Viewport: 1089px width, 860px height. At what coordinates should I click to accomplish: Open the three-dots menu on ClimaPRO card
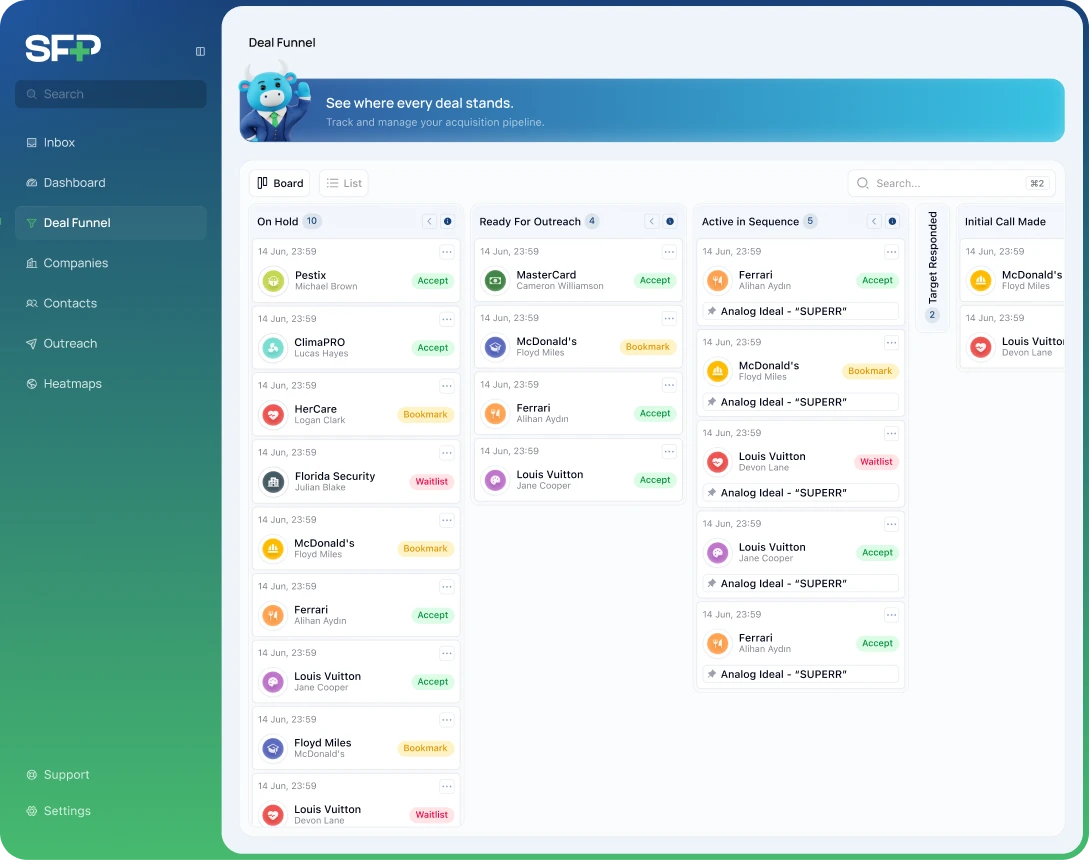[447, 319]
